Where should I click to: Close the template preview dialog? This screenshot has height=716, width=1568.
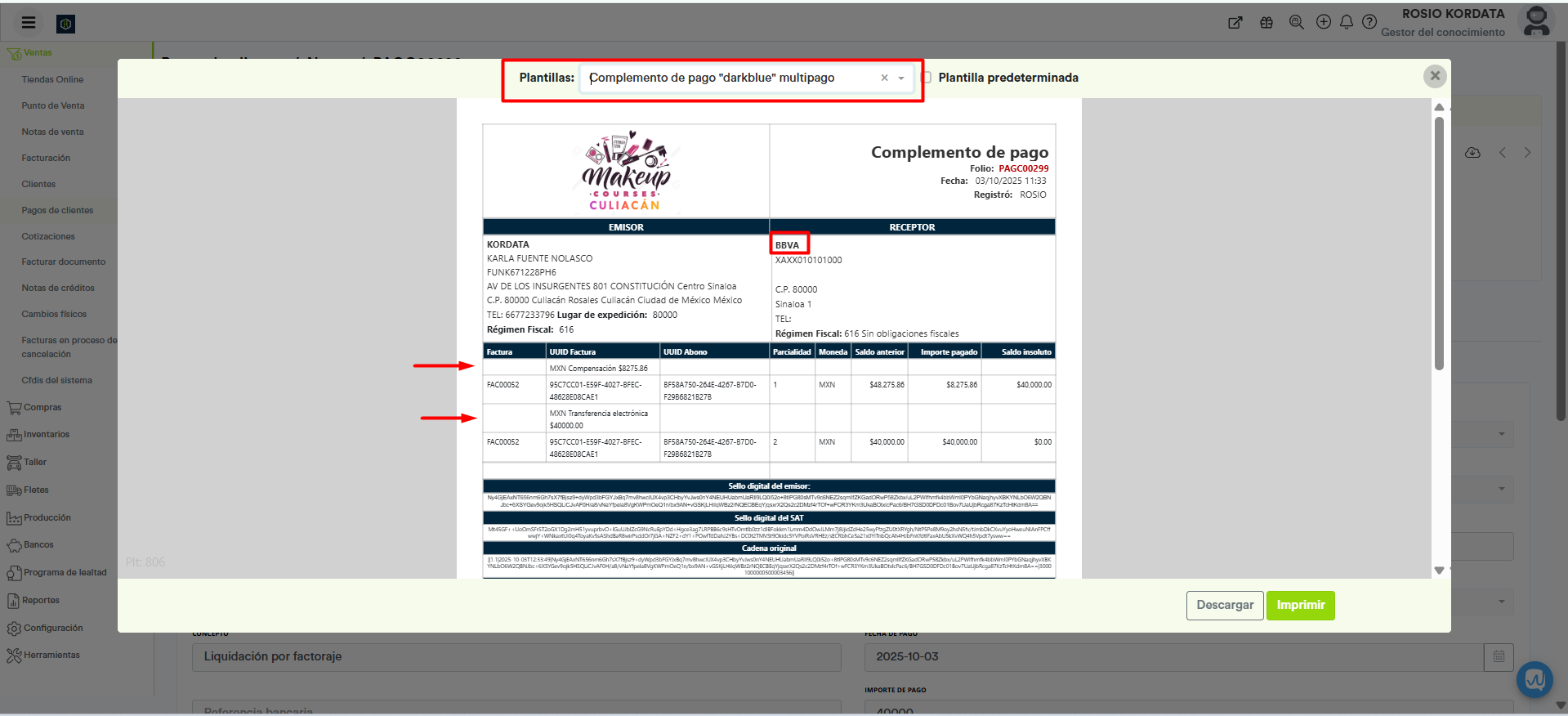1435,76
